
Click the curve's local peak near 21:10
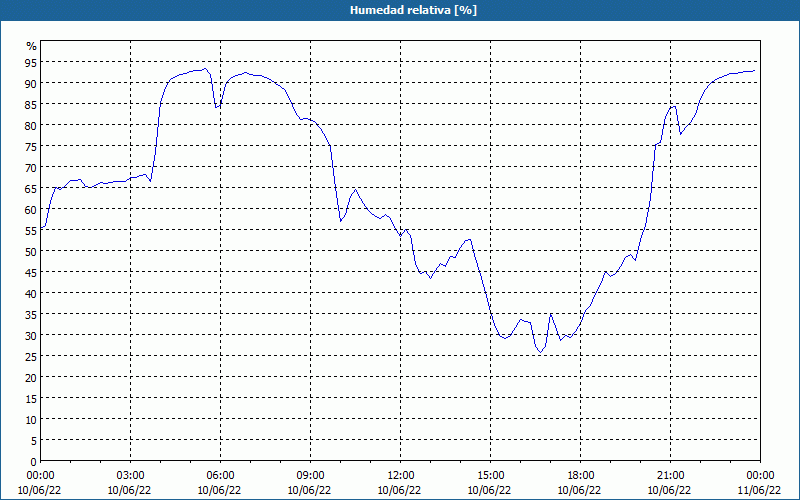tap(674, 106)
